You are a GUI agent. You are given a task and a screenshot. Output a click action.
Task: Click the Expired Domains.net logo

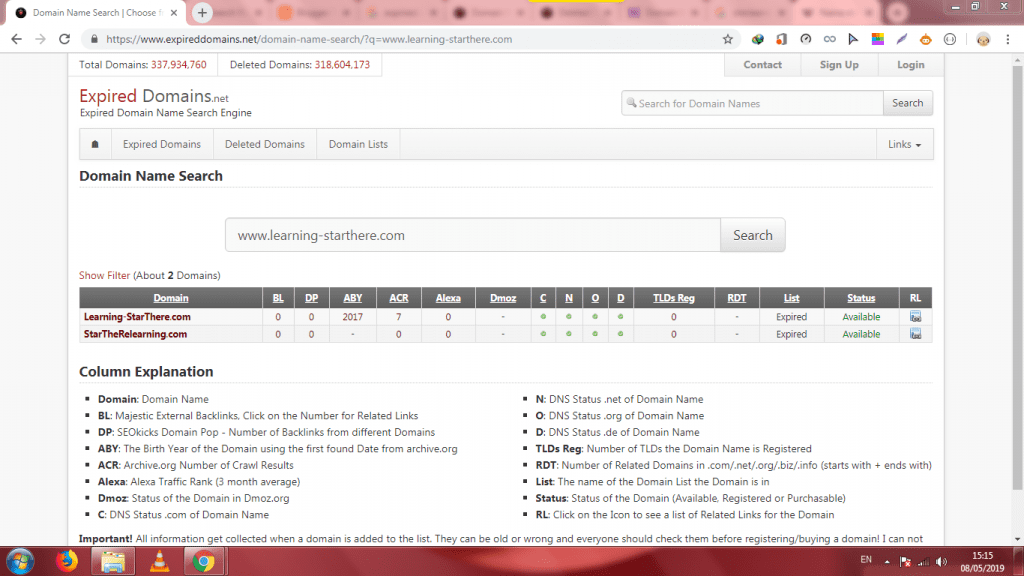pos(154,96)
